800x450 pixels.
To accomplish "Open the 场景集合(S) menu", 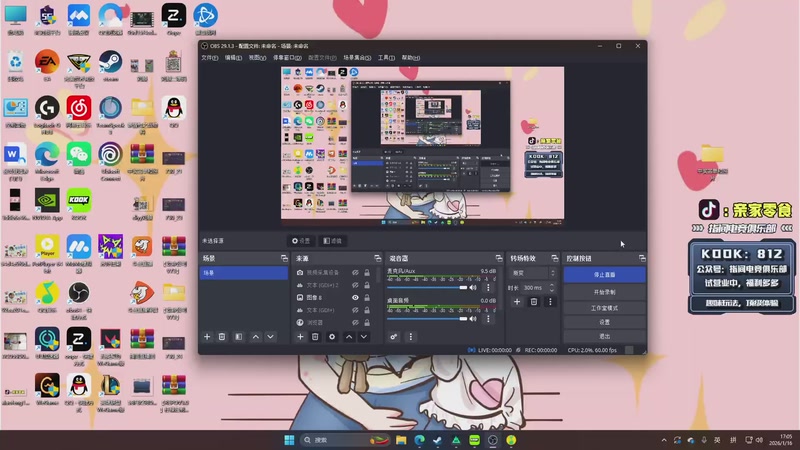I will [357, 58].
